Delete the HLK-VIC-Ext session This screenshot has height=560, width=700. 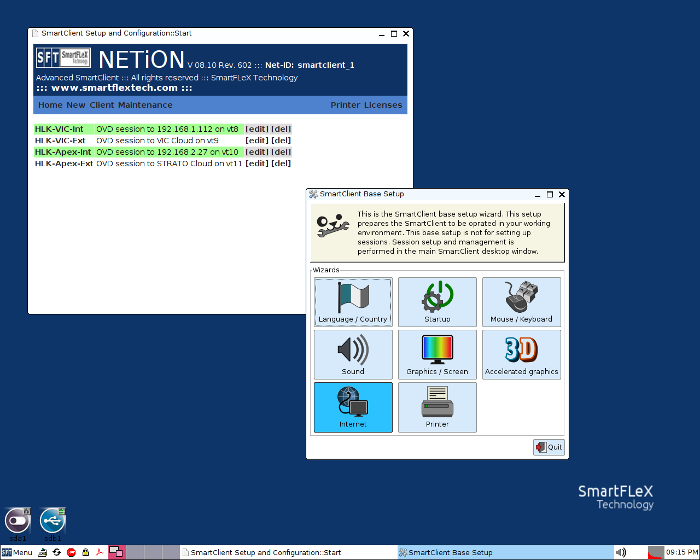pos(281,140)
